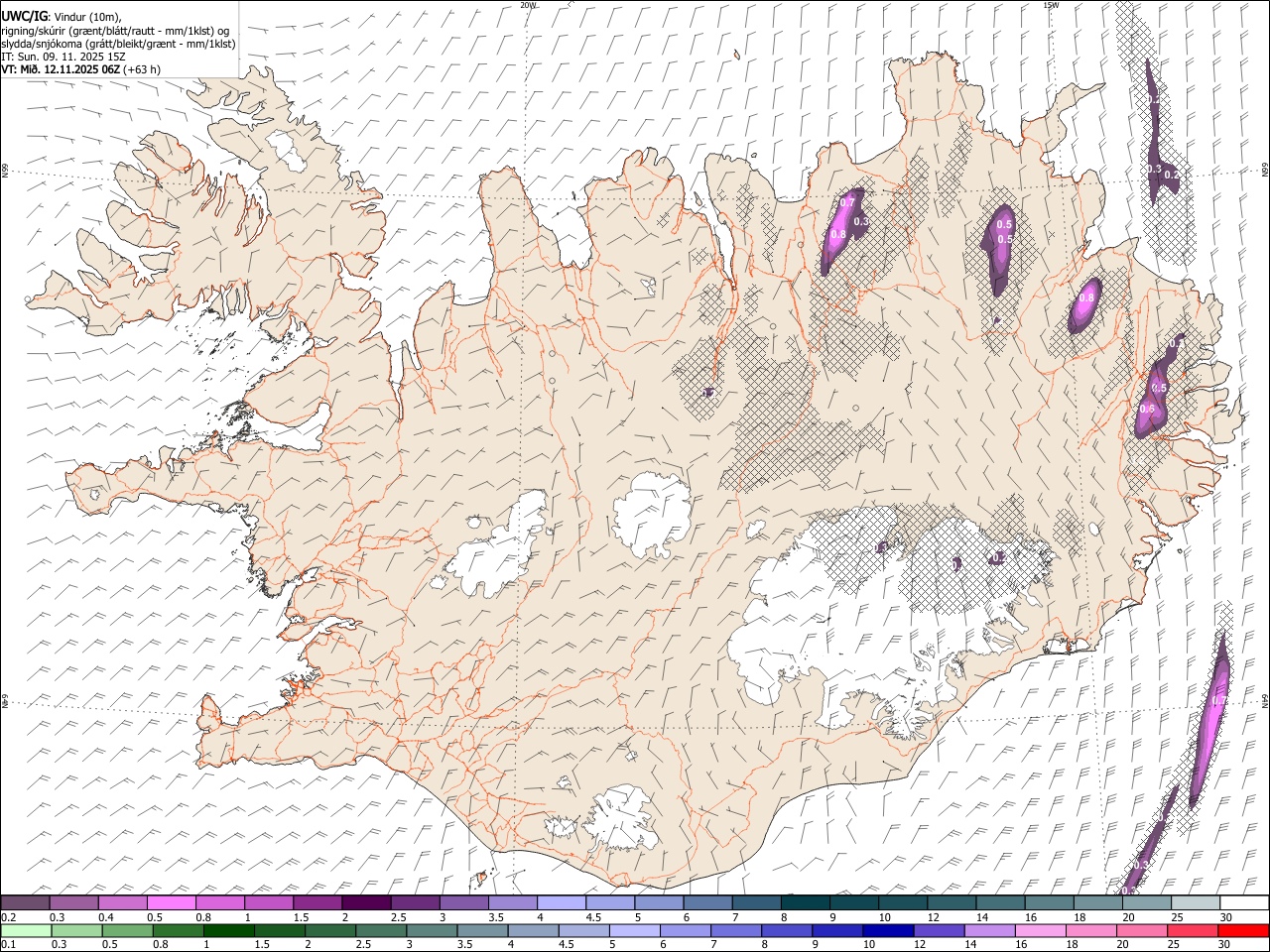Click the legend text describing rigning/skúrir colors
This screenshot has height=952, width=1270.
click(x=115, y=31)
